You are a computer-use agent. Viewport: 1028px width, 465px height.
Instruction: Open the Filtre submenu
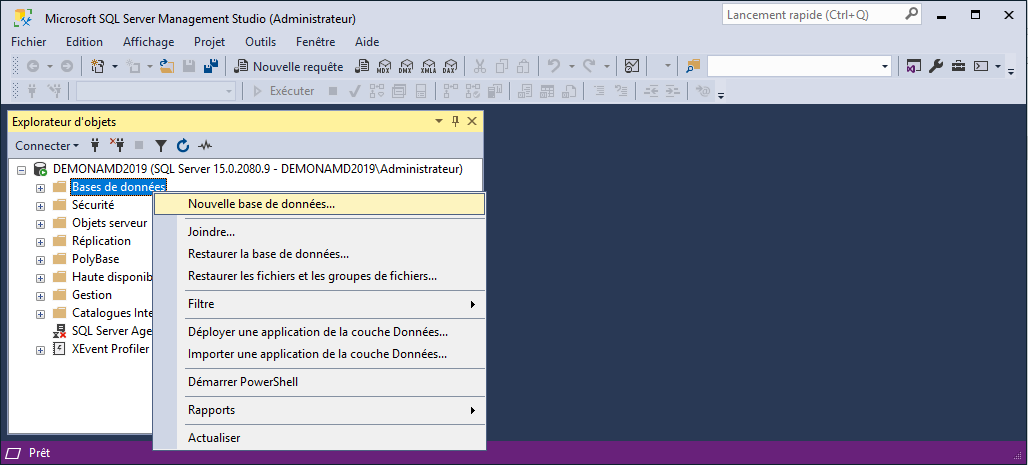[x=319, y=304]
